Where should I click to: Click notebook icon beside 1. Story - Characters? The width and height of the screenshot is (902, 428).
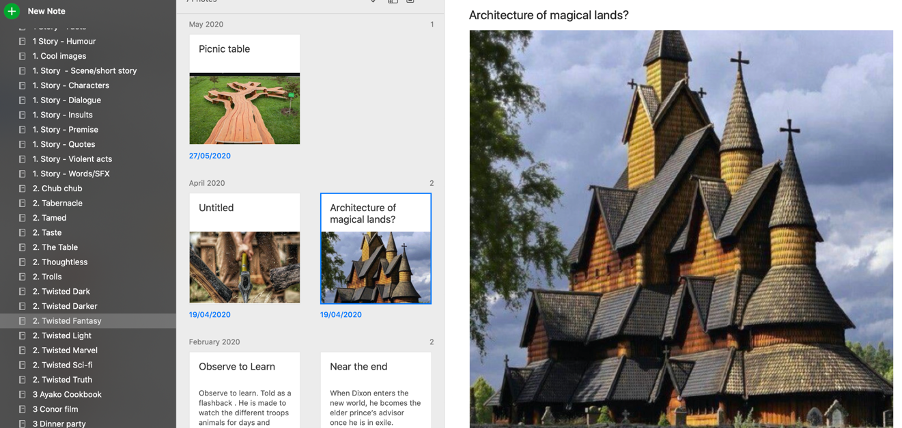[x=22, y=86]
